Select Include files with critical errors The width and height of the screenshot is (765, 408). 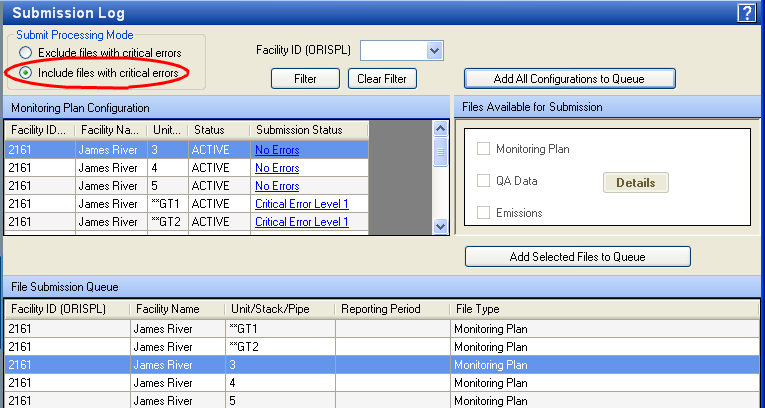tap(25, 73)
